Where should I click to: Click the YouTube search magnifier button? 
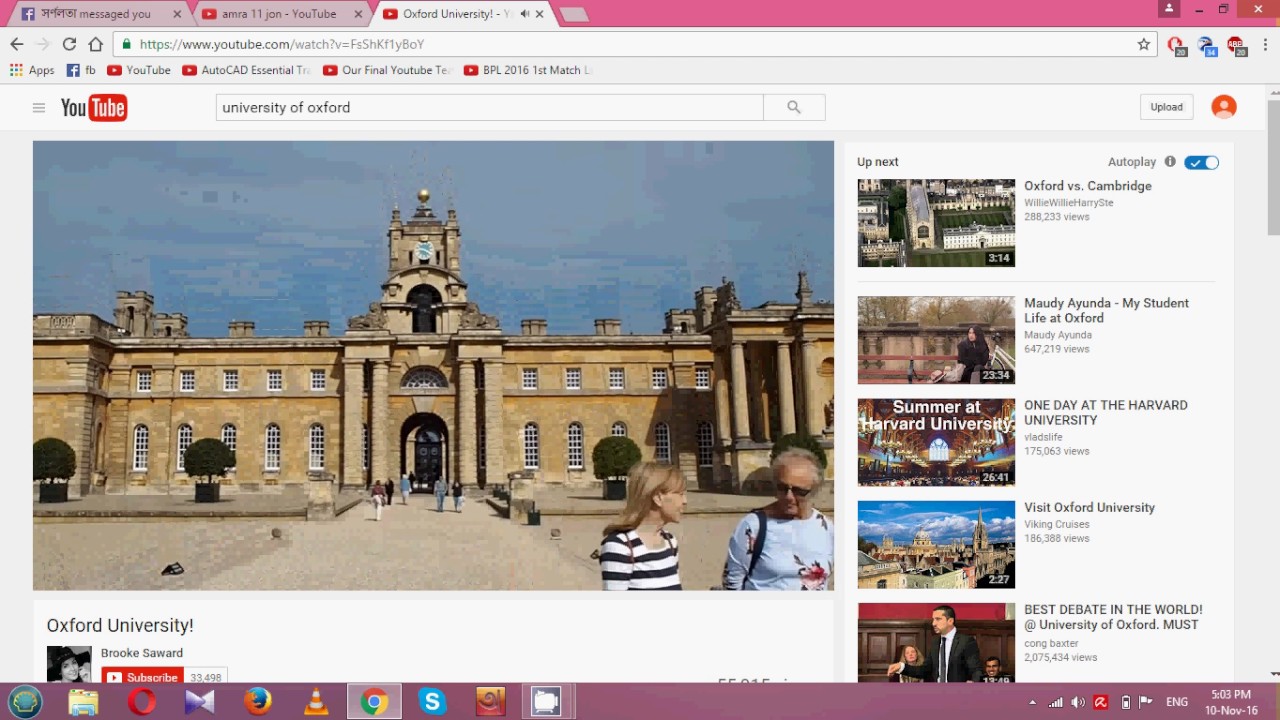pyautogui.click(x=794, y=108)
